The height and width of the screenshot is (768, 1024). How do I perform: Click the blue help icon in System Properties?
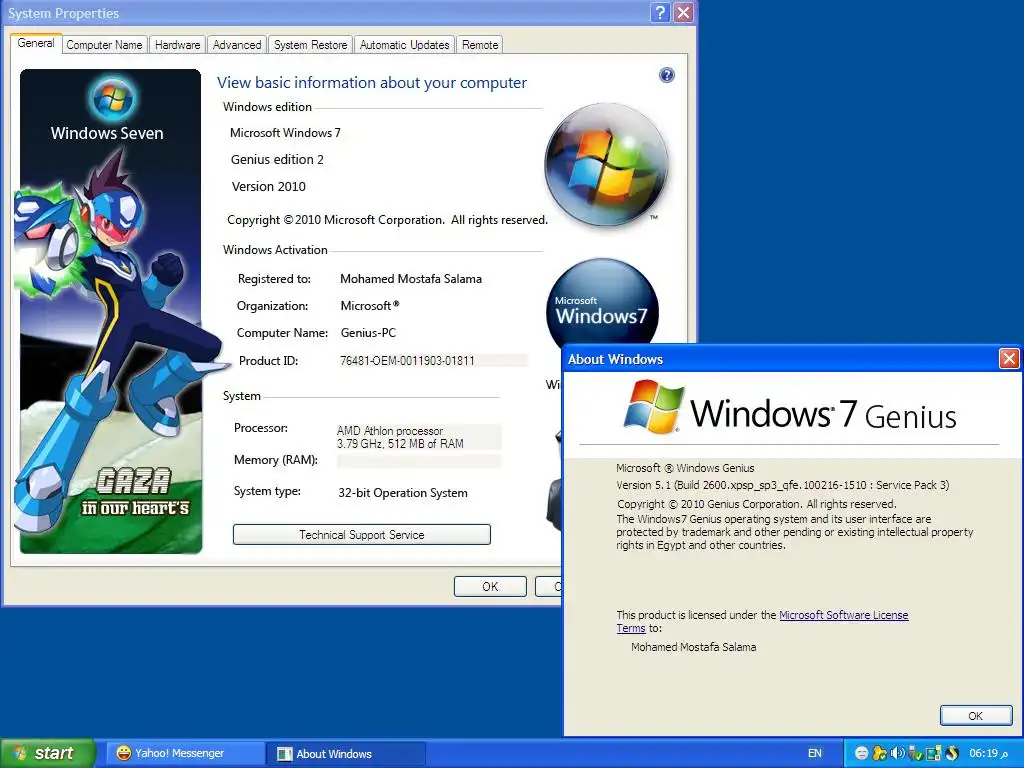[x=667, y=75]
